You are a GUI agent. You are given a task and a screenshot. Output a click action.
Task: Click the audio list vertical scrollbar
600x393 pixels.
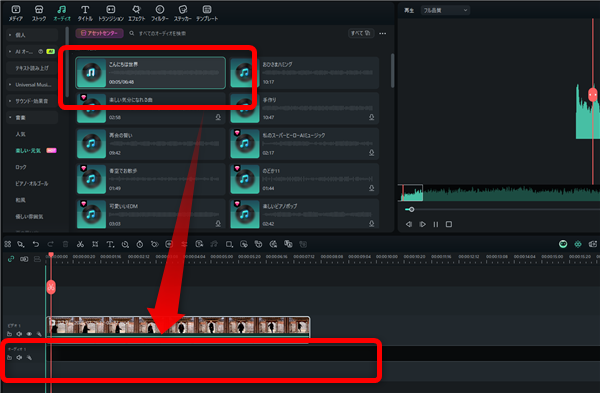coord(392,70)
